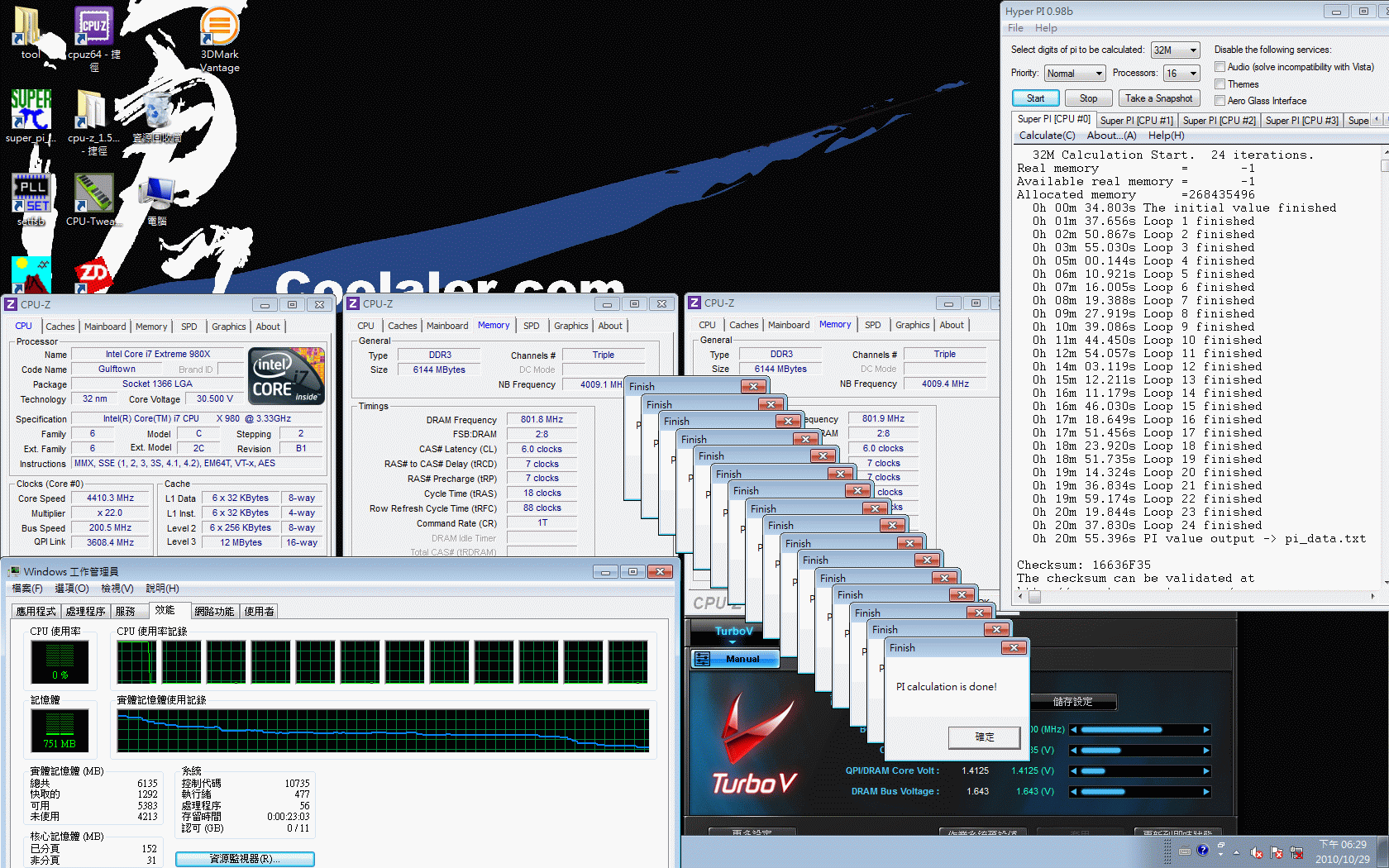This screenshot has width=1389, height=868.
Task: Click the on-screen keyboard tray icon
Action: click(1185, 851)
